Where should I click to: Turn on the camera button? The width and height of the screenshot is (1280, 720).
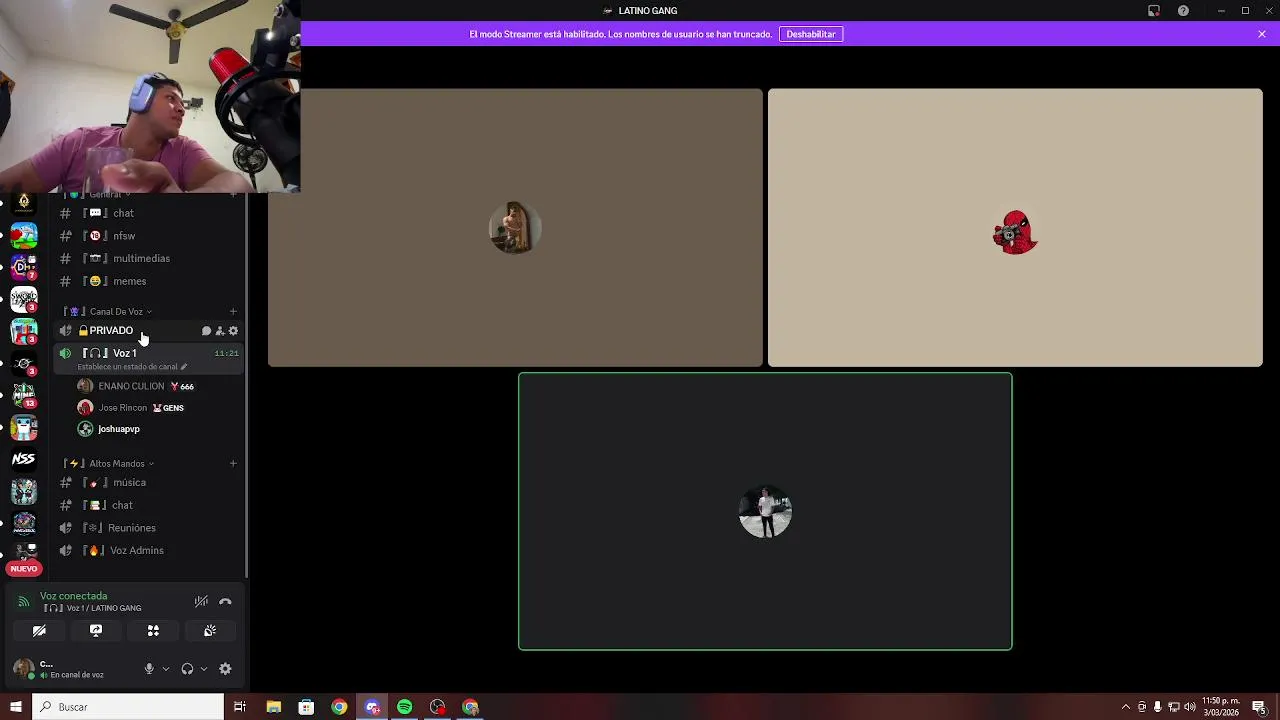coord(39,631)
